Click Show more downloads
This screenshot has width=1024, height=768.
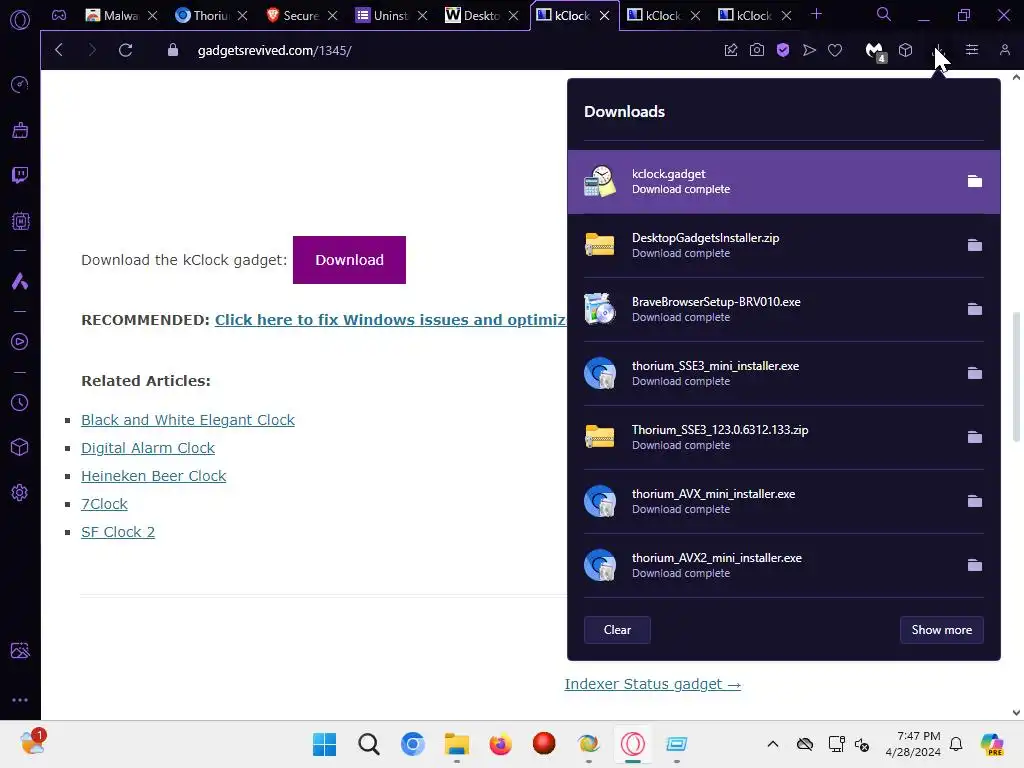[942, 630]
